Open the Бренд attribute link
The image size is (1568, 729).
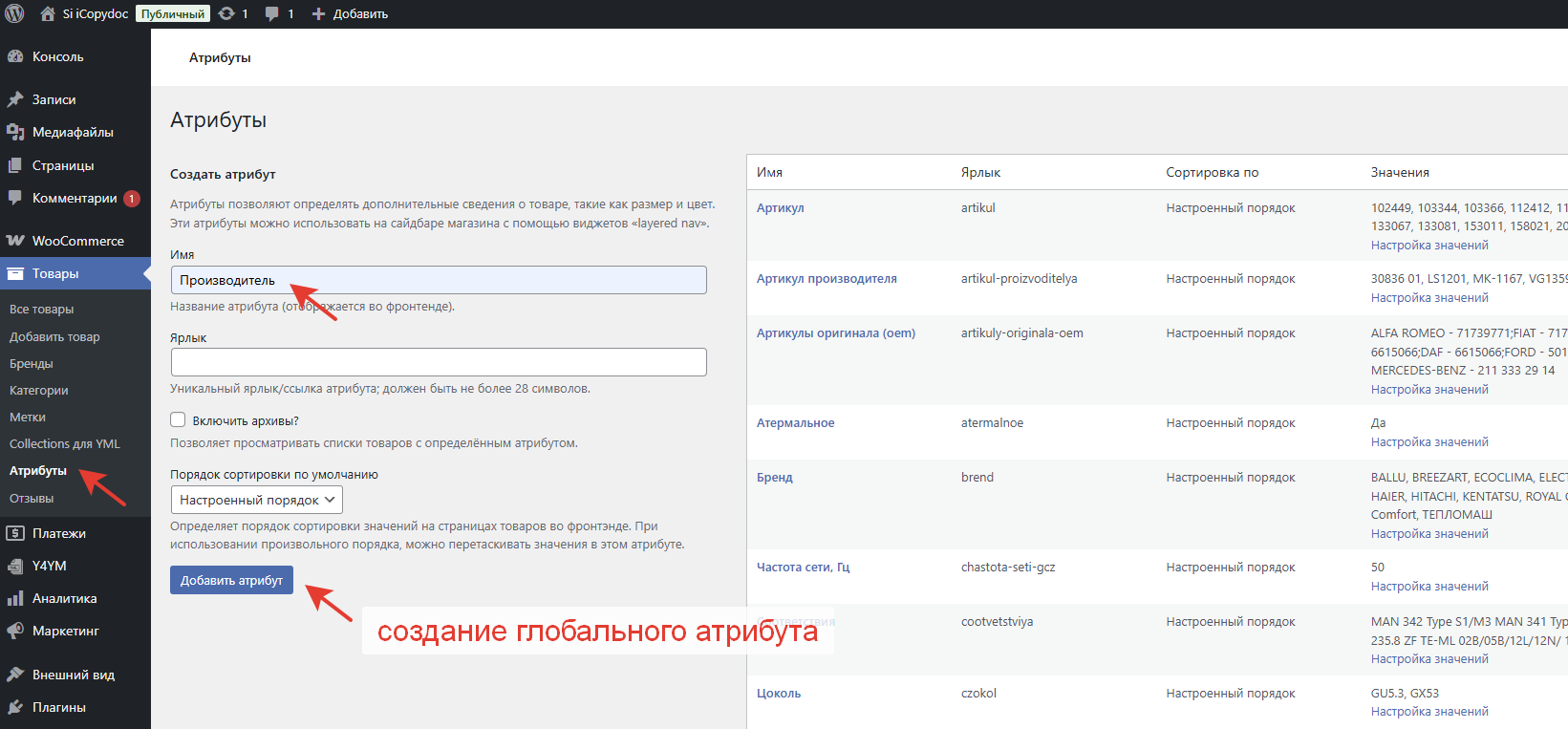[774, 477]
